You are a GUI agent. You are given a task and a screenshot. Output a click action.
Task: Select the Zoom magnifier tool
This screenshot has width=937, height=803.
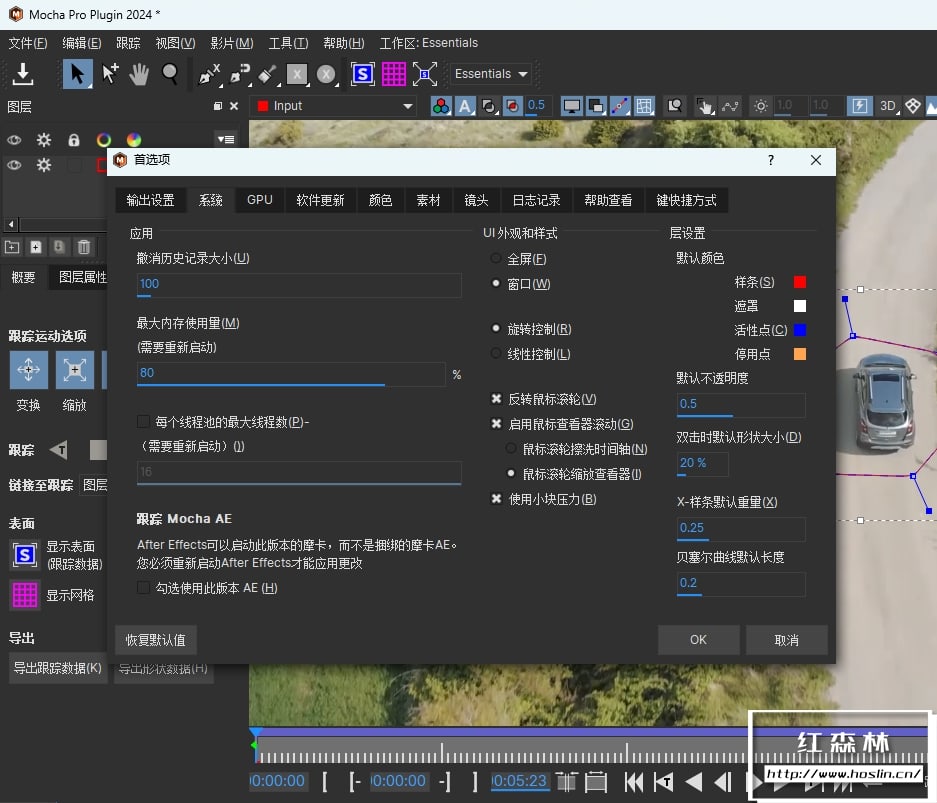coord(170,74)
